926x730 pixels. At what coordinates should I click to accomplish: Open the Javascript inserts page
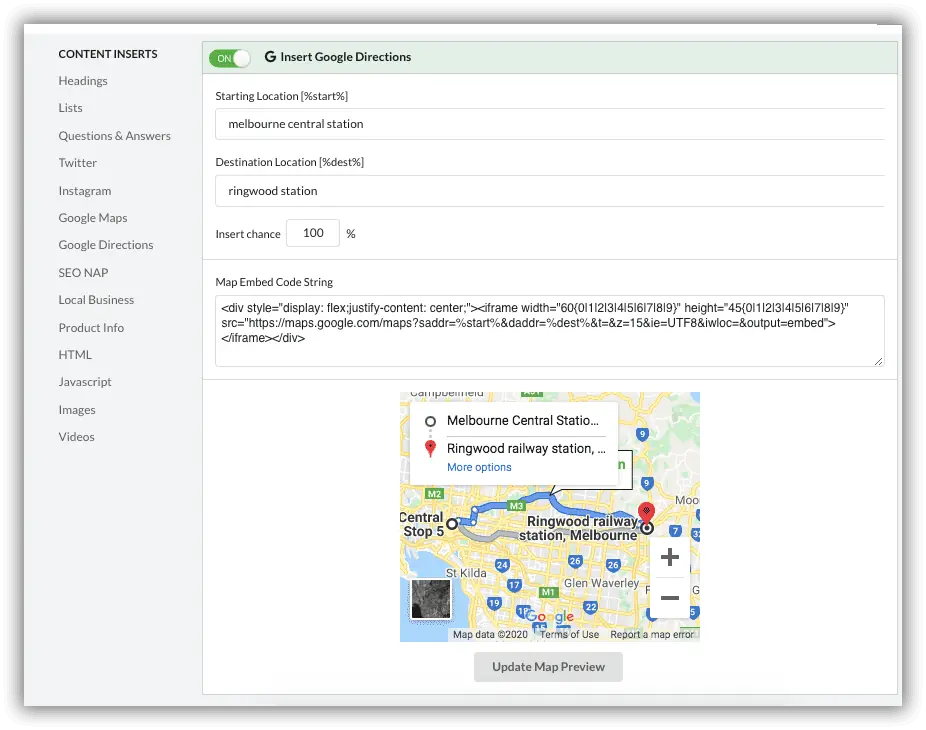(85, 382)
